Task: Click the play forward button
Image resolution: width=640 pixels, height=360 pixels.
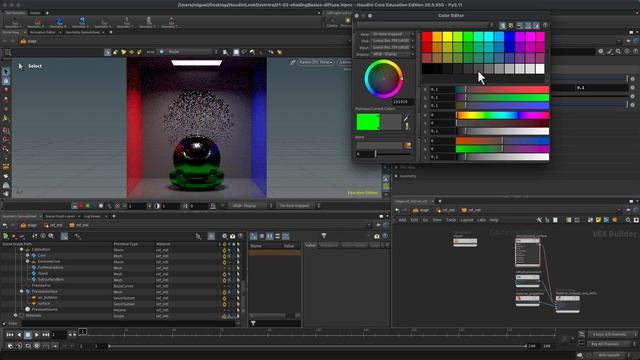Action: [x=37, y=335]
